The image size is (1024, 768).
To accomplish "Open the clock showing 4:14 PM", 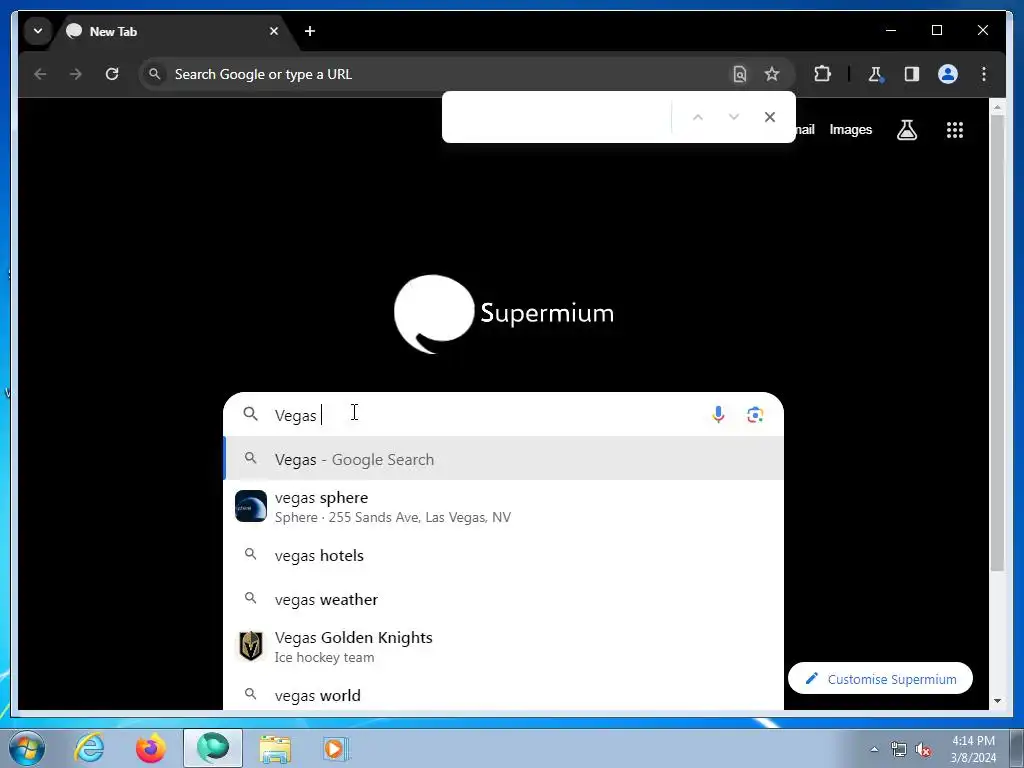I will coord(973,749).
